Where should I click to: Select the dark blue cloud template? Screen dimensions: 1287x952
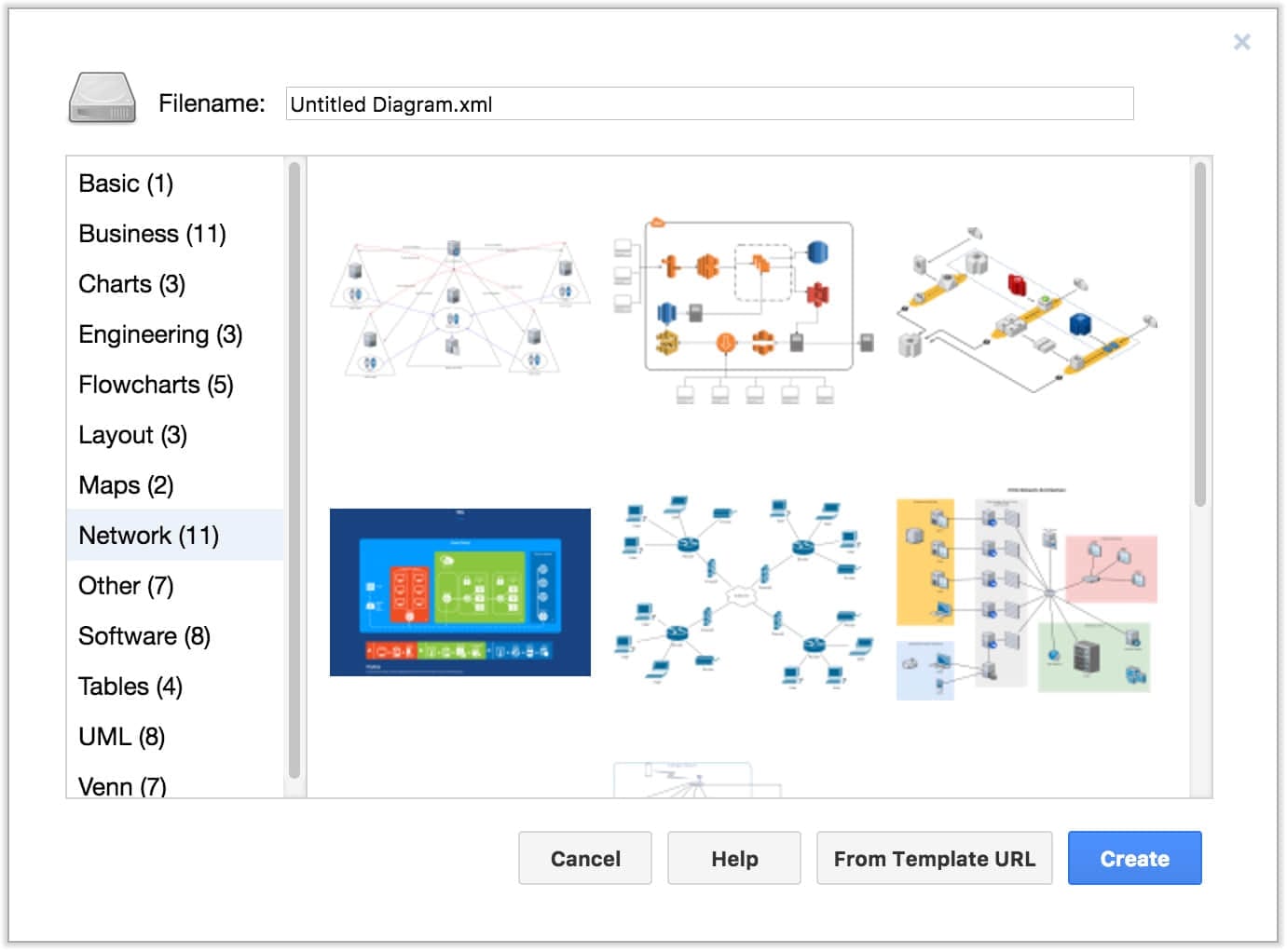coord(460,592)
